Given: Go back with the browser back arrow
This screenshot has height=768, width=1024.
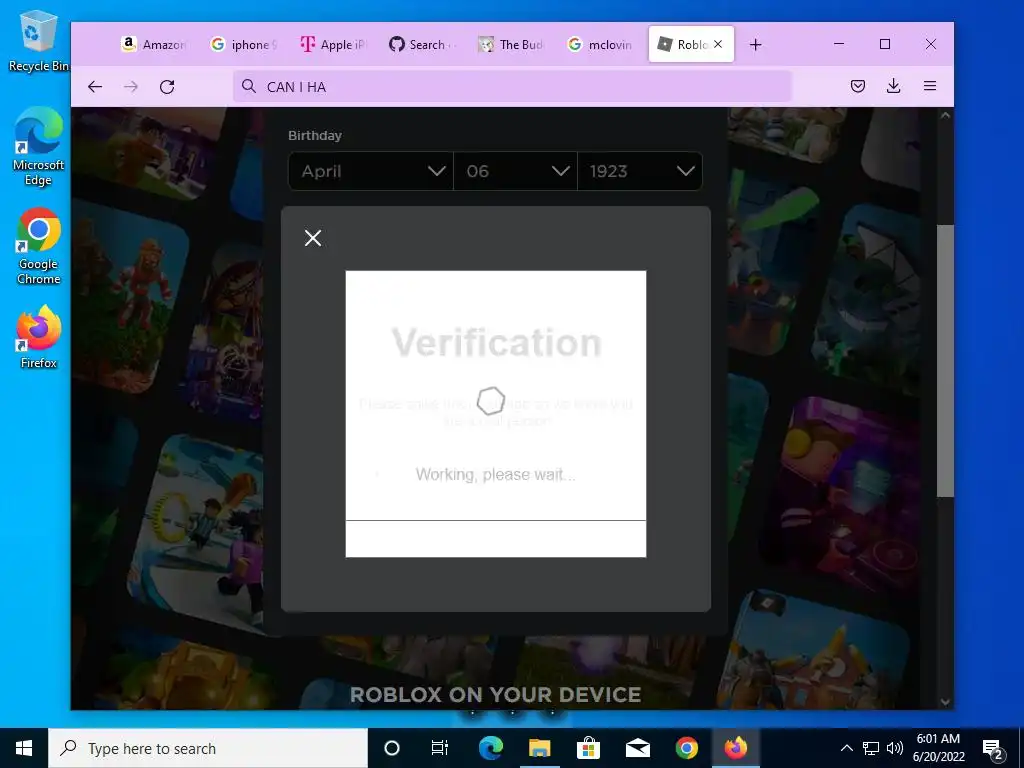Looking at the screenshot, I should (95, 87).
